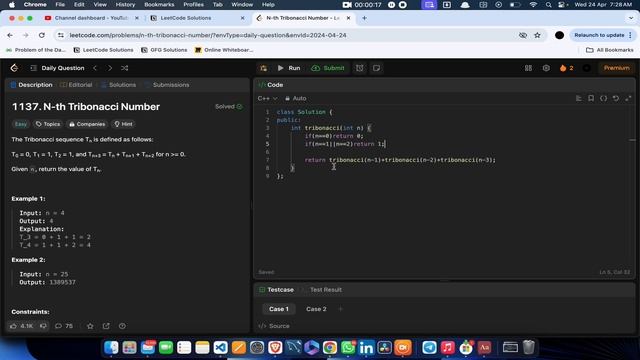
Task: Open Telegram from the dock
Action: pos(429,347)
